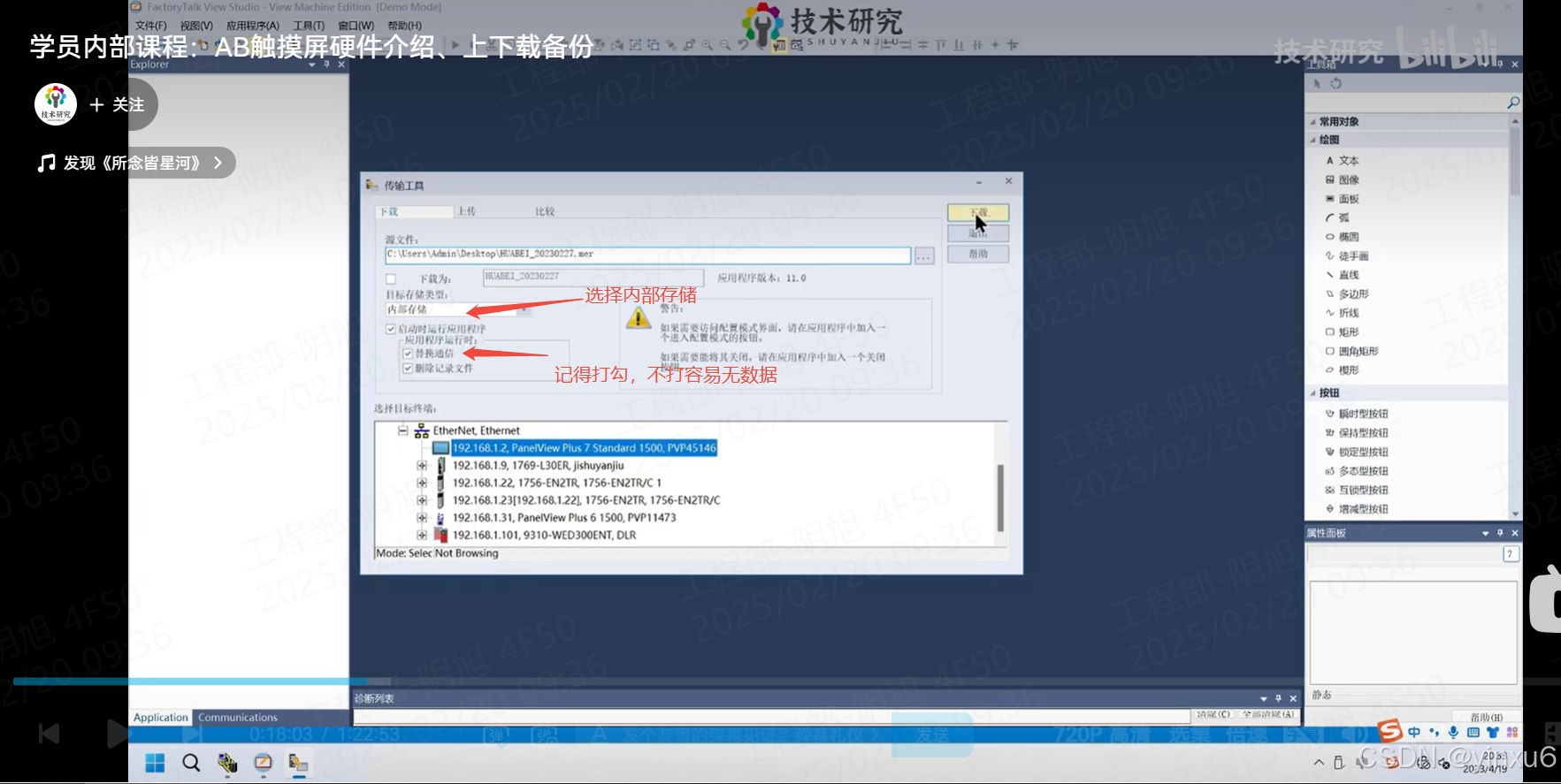The image size is (1561, 784).
Task: Expand the 192.168.1.22 1756-EN2TR node
Action: point(422,483)
